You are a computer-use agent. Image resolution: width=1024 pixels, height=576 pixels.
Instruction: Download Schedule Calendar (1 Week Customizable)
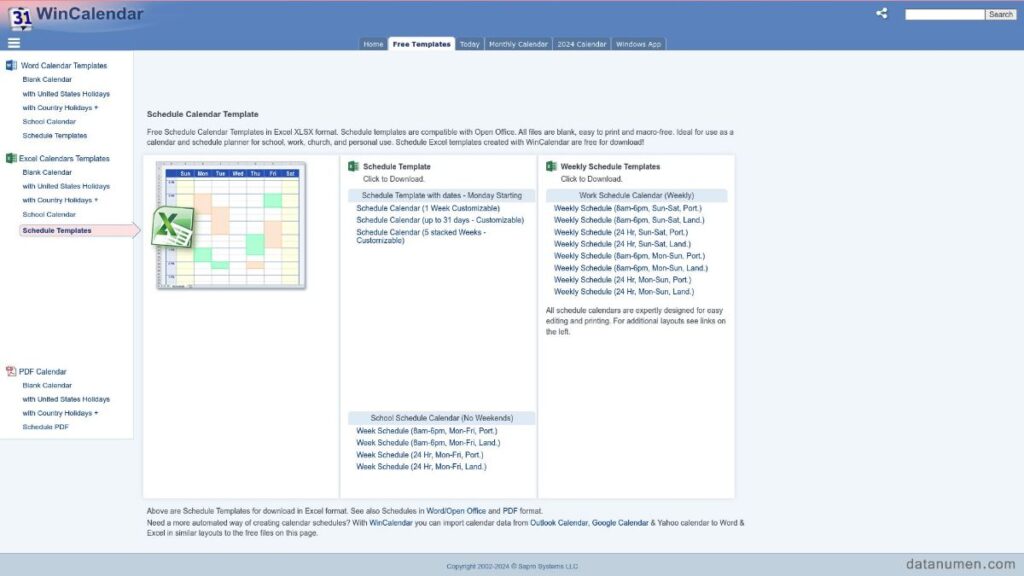pos(428,208)
